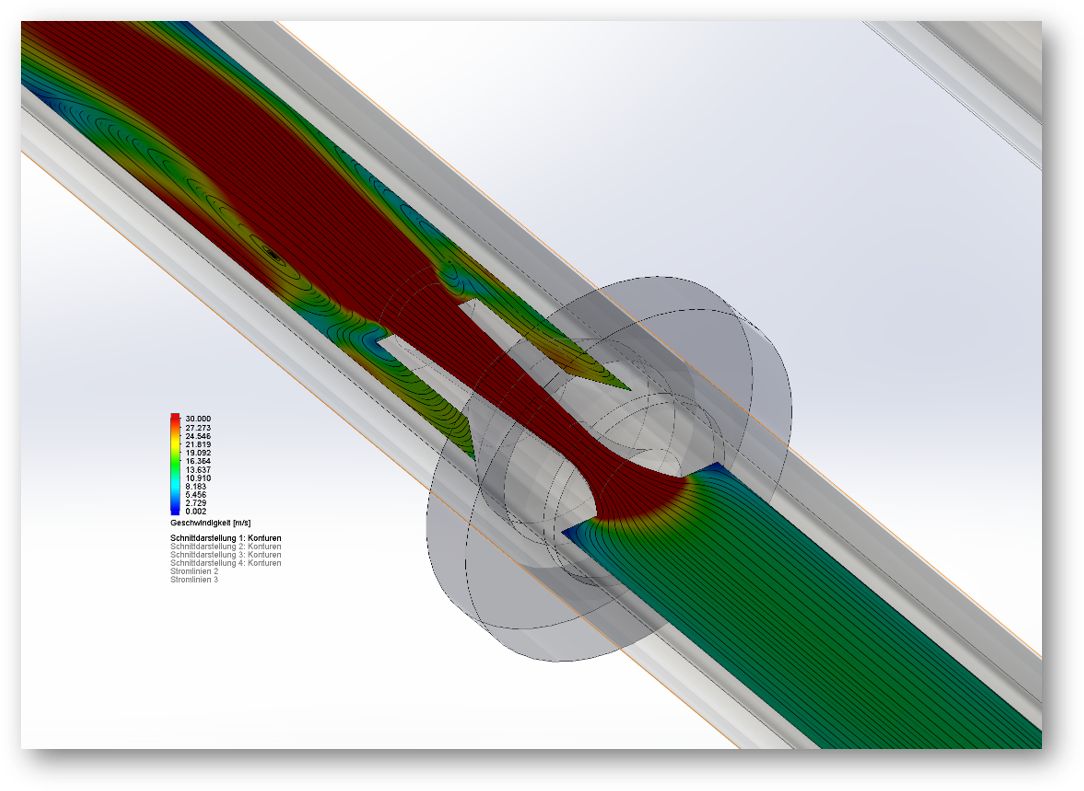Select the Stromlinien 2 legend entry
The height and width of the screenshot is (791, 1084).
pos(194,571)
